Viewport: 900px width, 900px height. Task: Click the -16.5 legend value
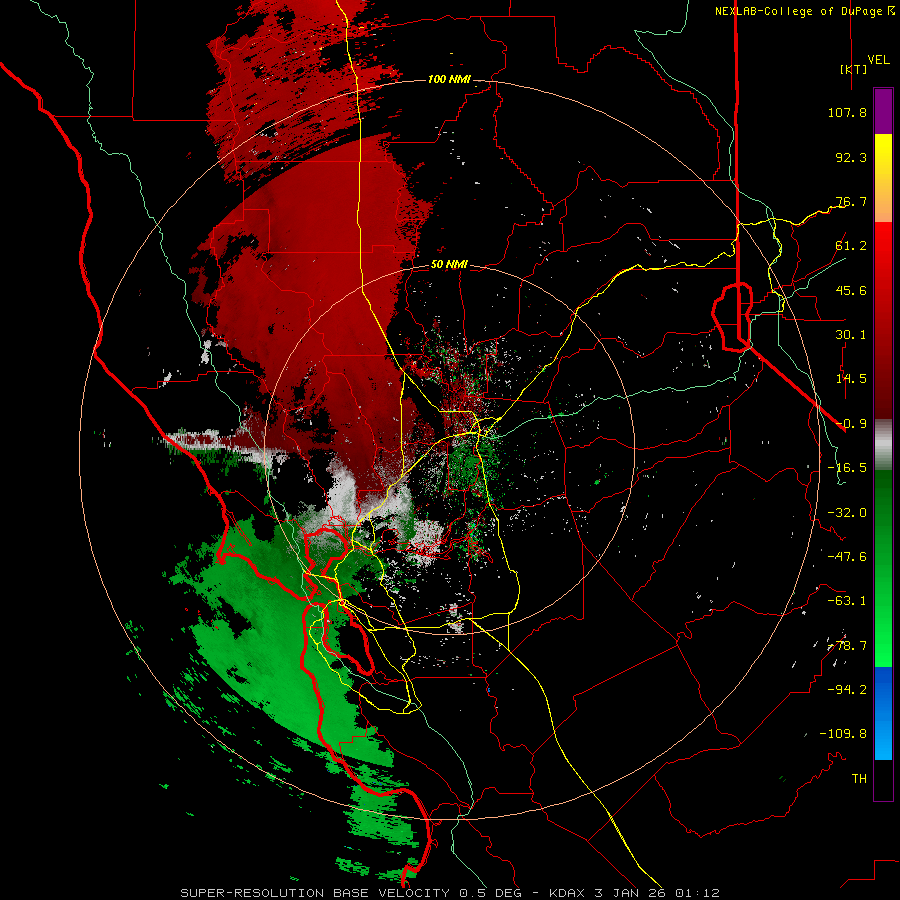(x=847, y=468)
